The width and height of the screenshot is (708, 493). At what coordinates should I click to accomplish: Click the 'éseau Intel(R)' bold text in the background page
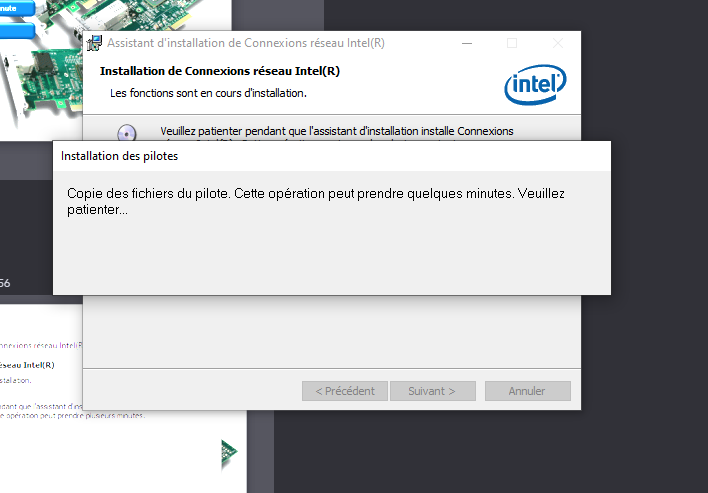click(x=27, y=365)
